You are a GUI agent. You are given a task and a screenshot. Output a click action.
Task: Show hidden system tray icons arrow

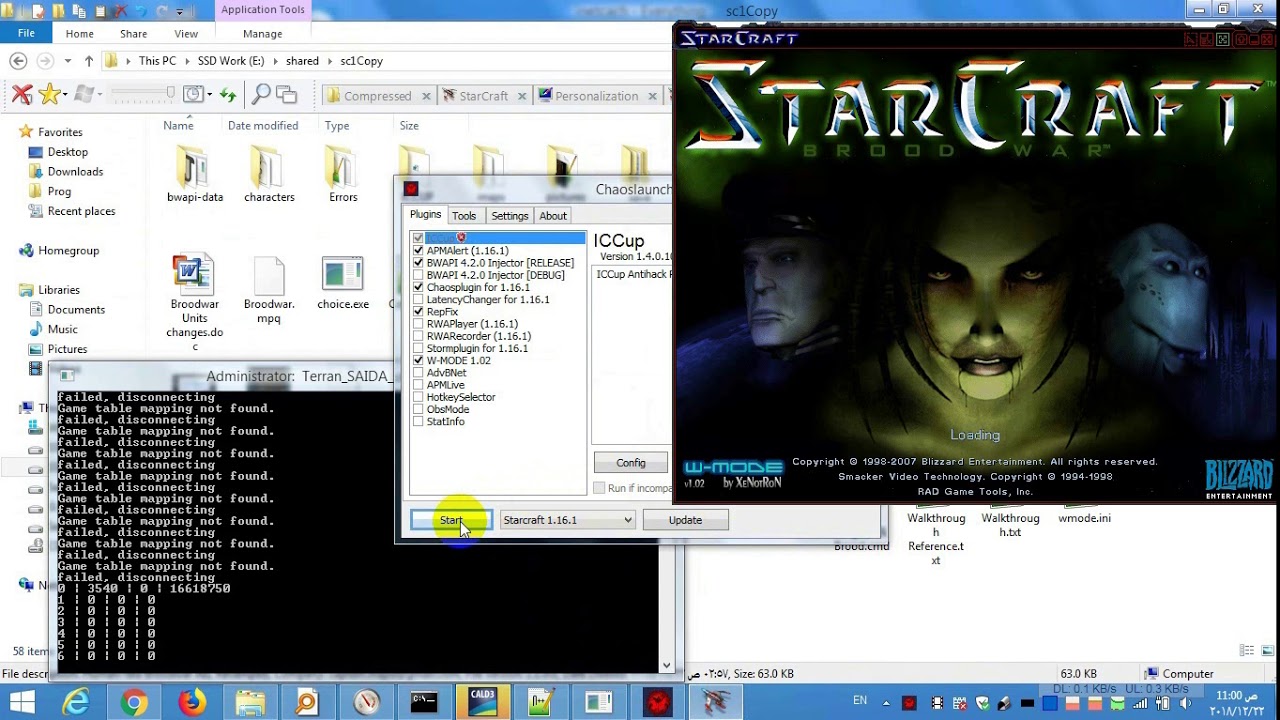[884, 703]
